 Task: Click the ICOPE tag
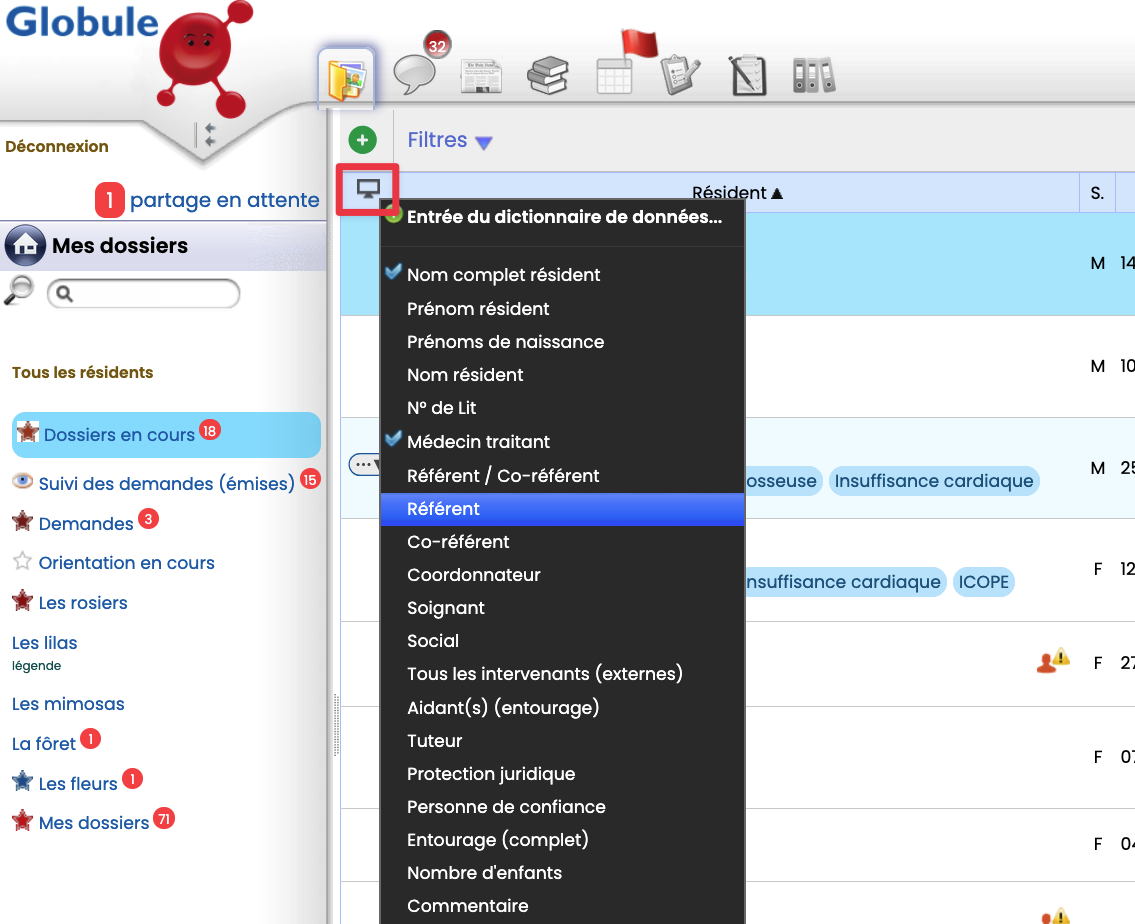(x=984, y=582)
